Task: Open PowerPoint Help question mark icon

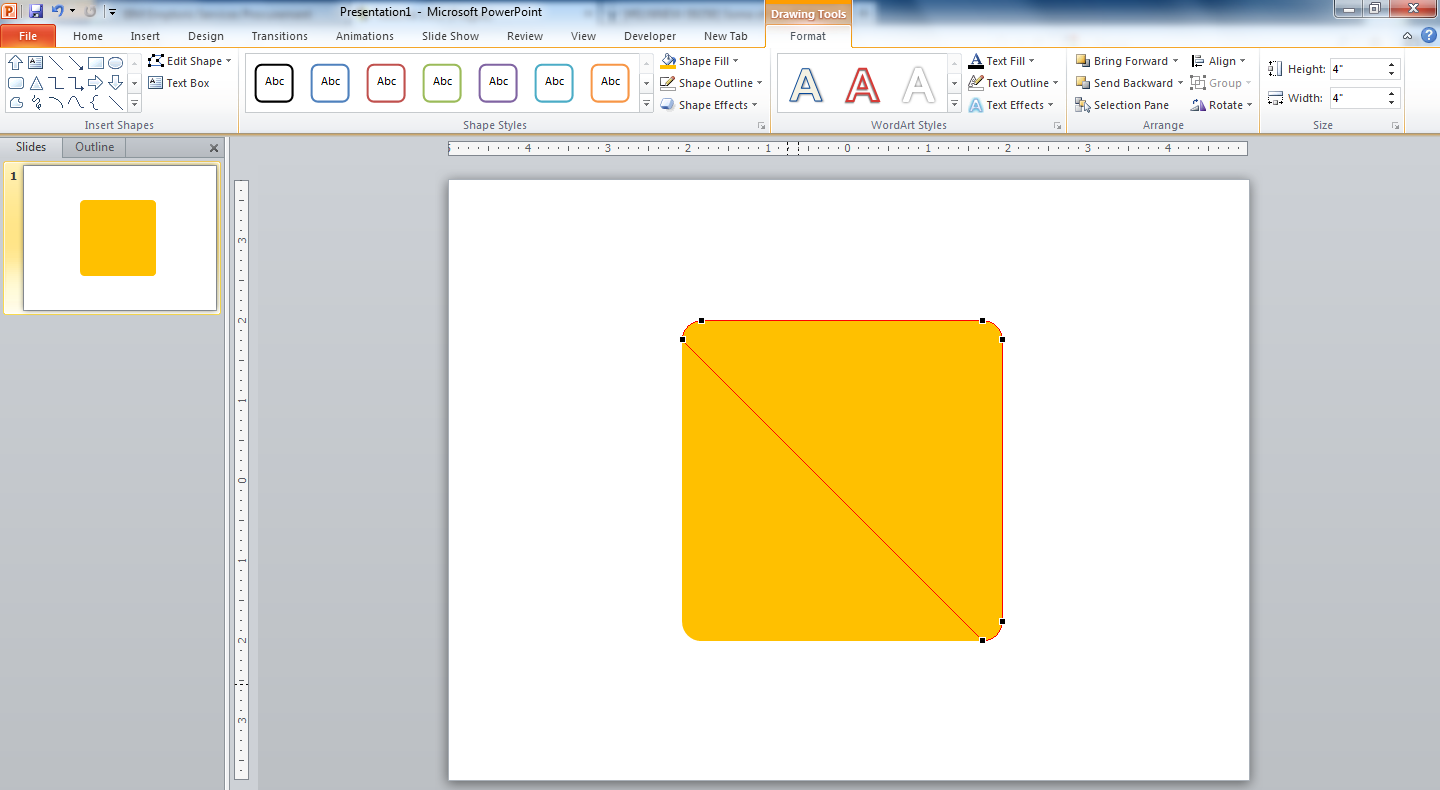Action: click(x=1429, y=35)
